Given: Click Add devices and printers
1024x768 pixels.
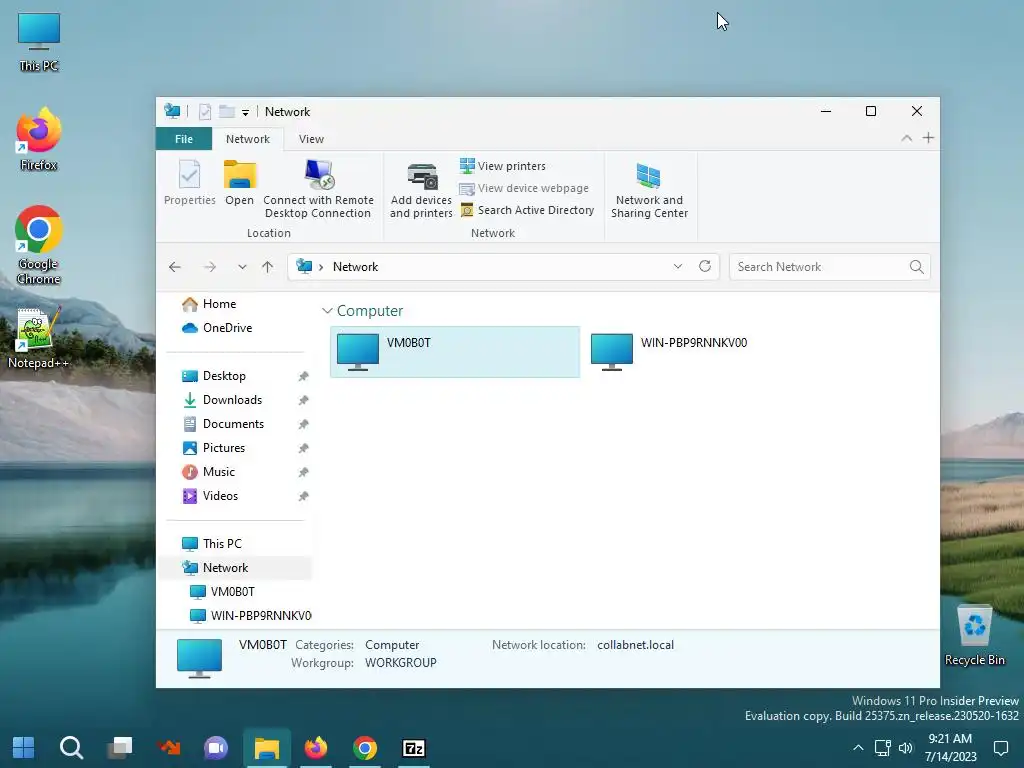Looking at the screenshot, I should (x=421, y=190).
